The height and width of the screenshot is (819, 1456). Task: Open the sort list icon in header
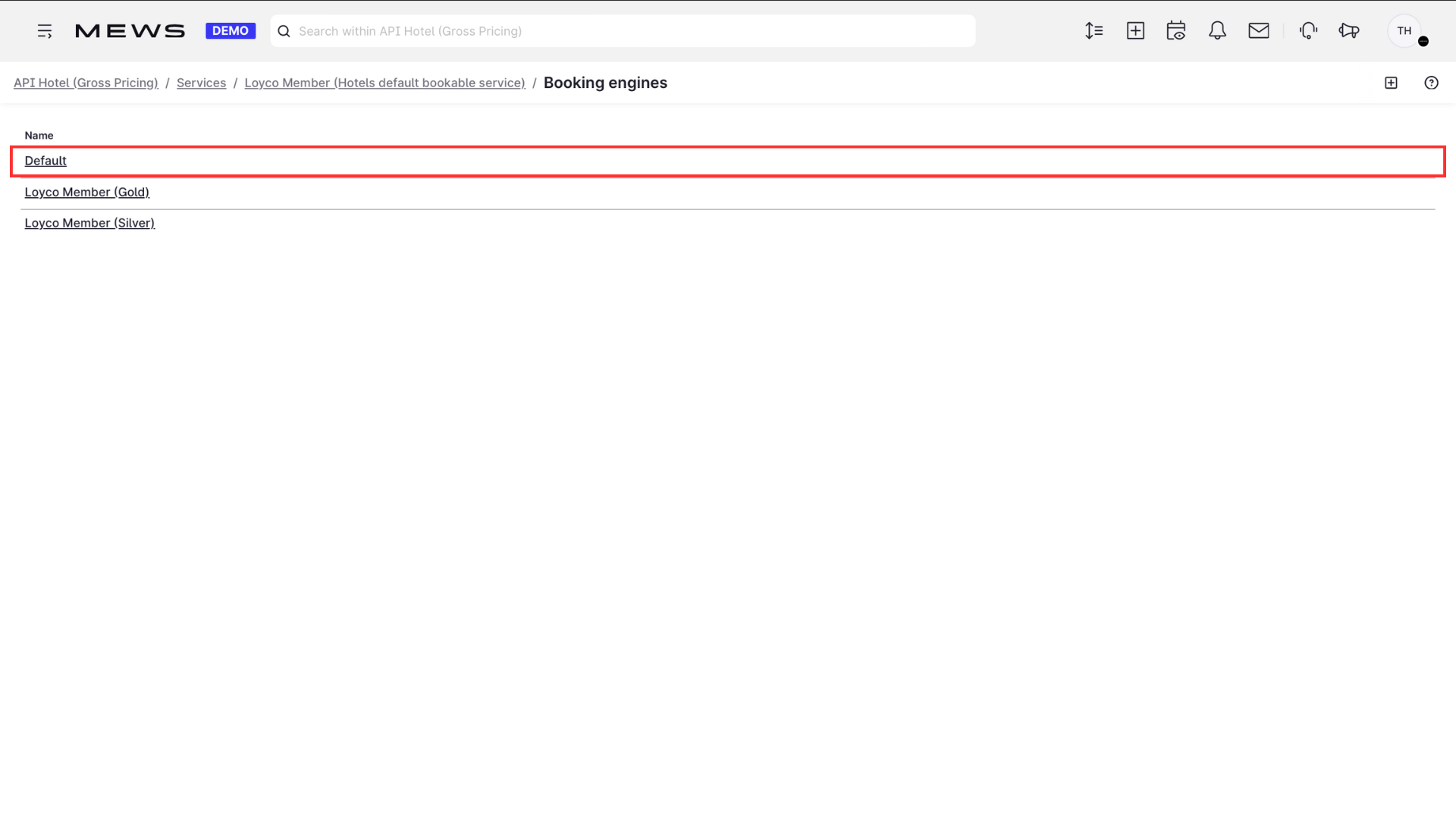point(1094,31)
